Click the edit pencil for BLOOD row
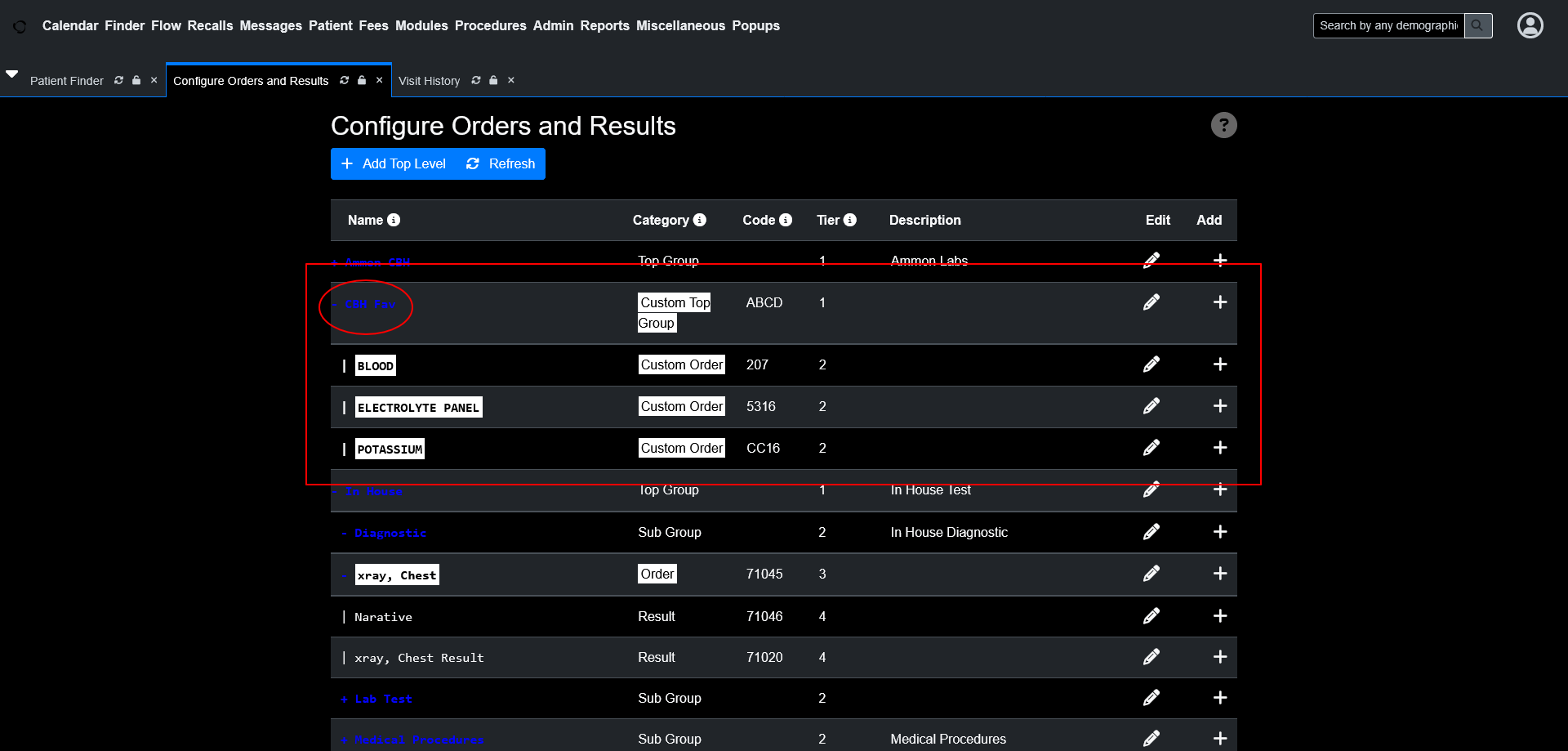The width and height of the screenshot is (1568, 751). (x=1151, y=364)
